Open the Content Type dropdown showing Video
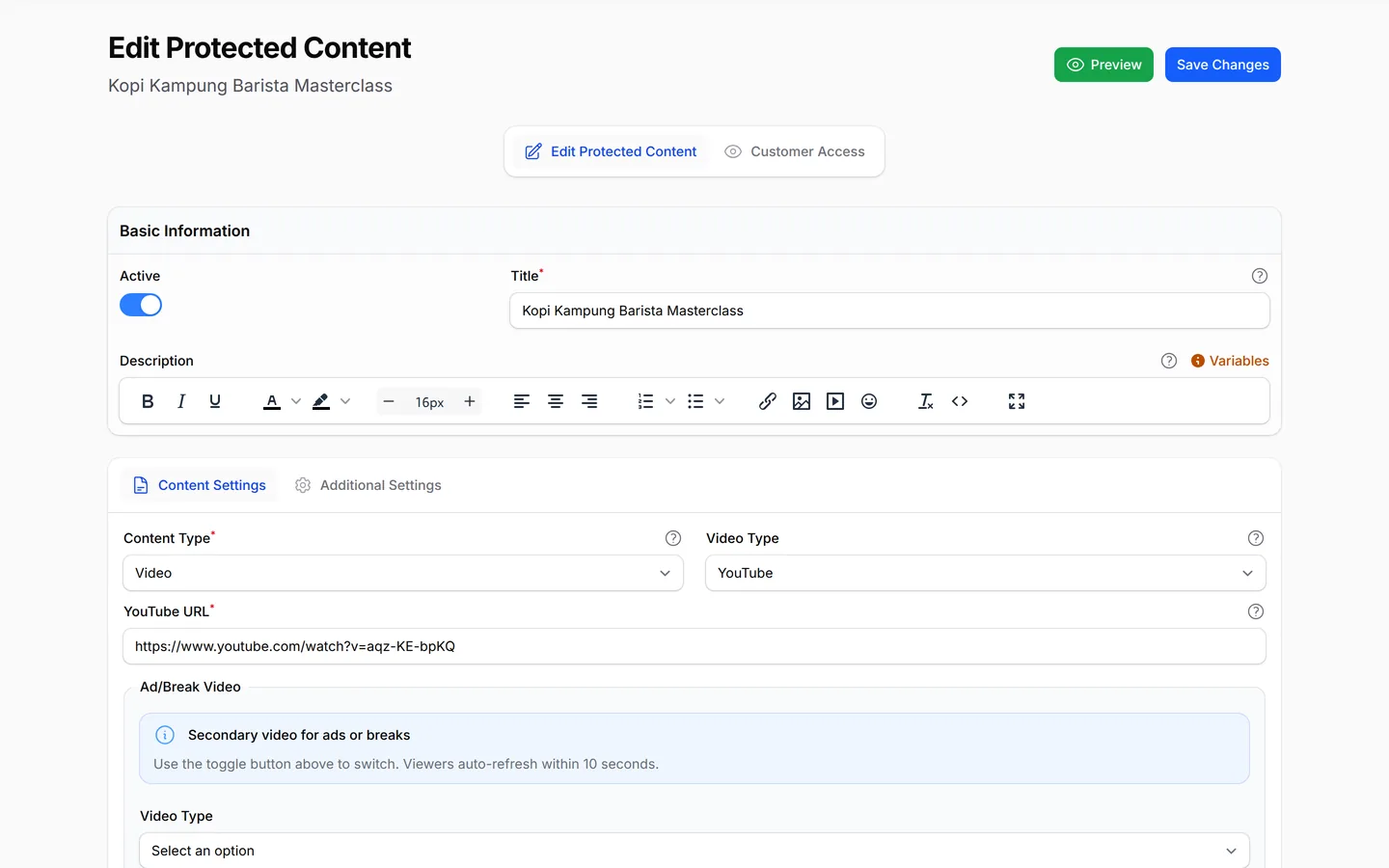This screenshot has width=1389, height=868. click(403, 573)
